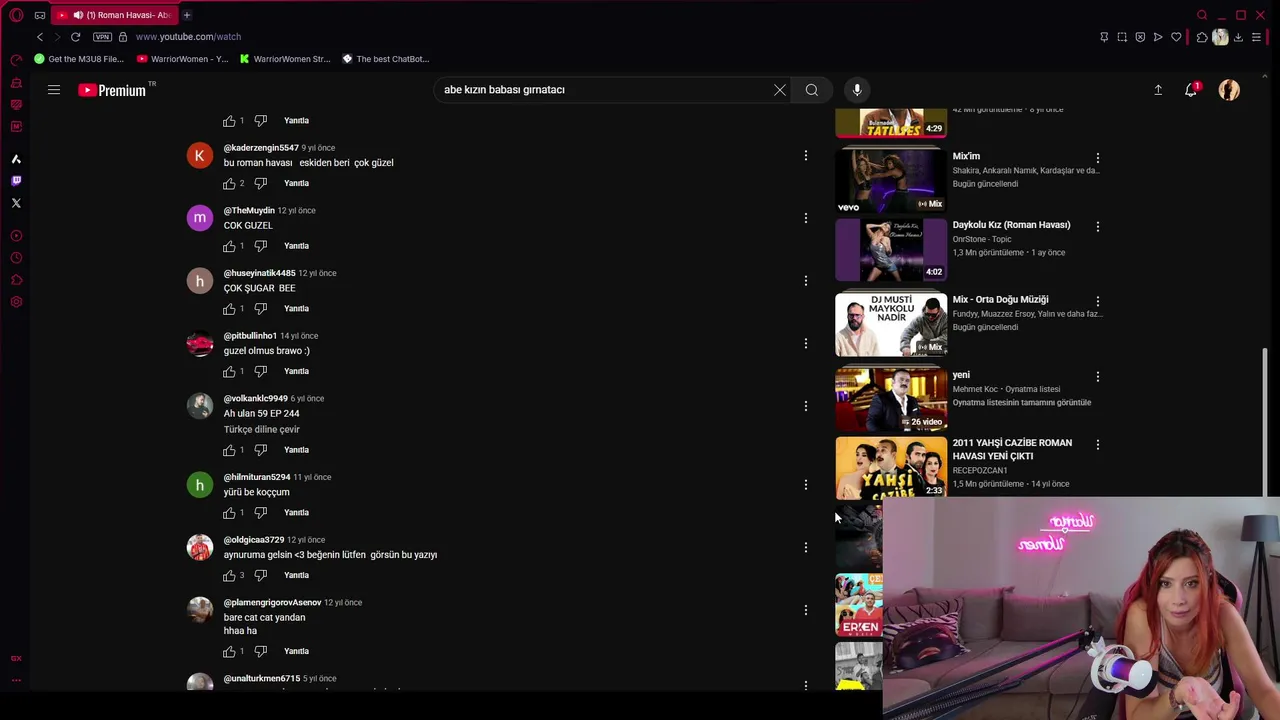The height and width of the screenshot is (720, 1280).
Task: Open options menu for huseyinatik4485 comment
Action: pos(806,281)
